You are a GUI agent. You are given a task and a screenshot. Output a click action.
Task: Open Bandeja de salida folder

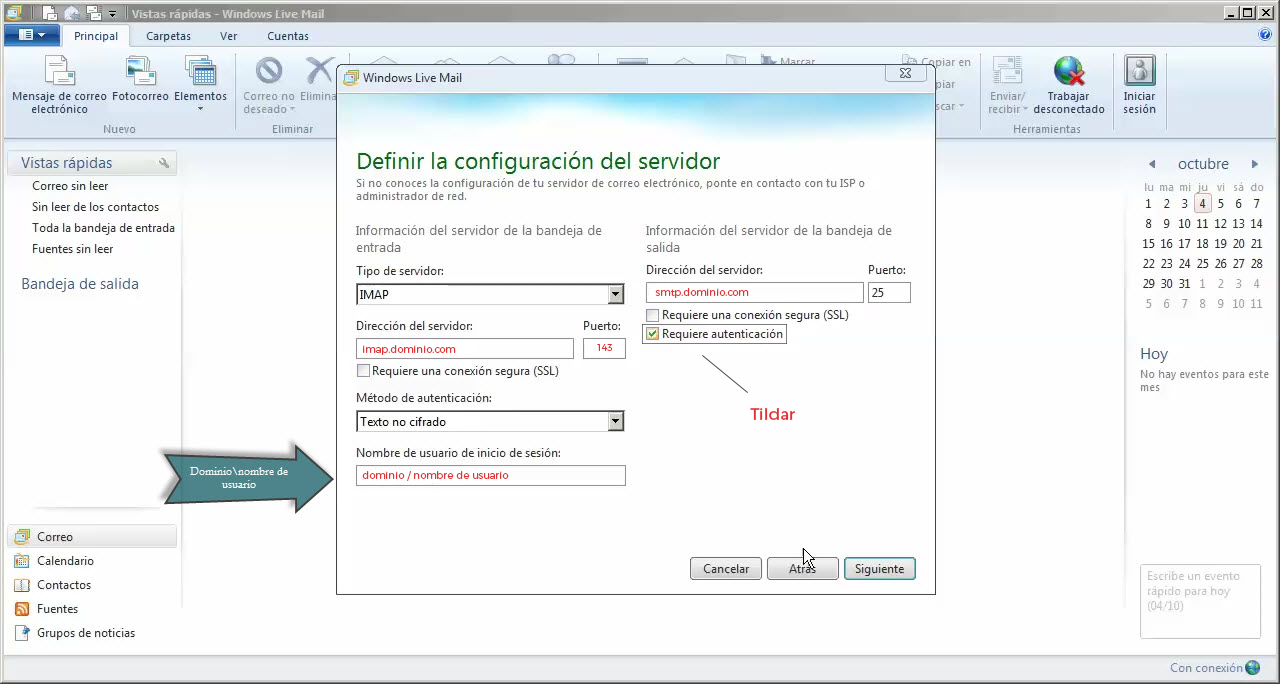pos(80,284)
